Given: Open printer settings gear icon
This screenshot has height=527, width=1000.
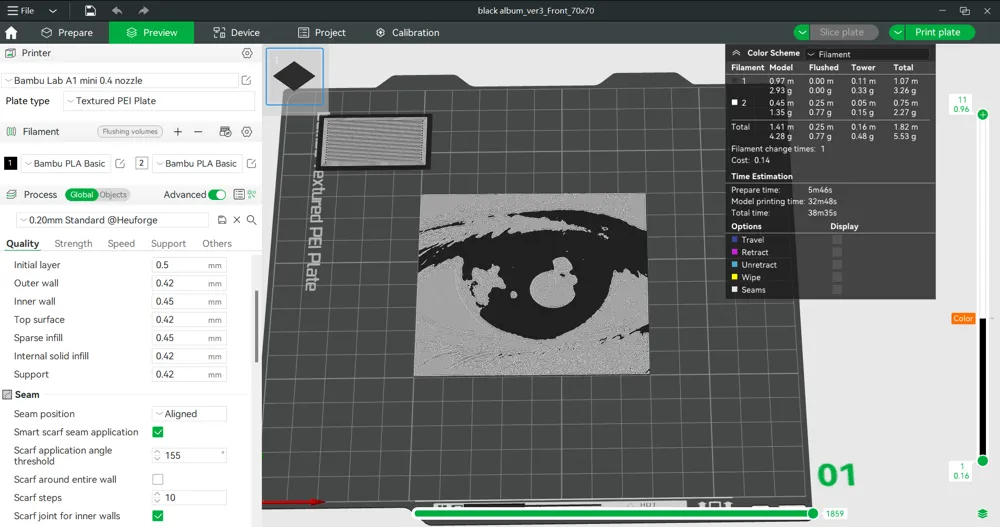Looking at the screenshot, I should [247, 53].
